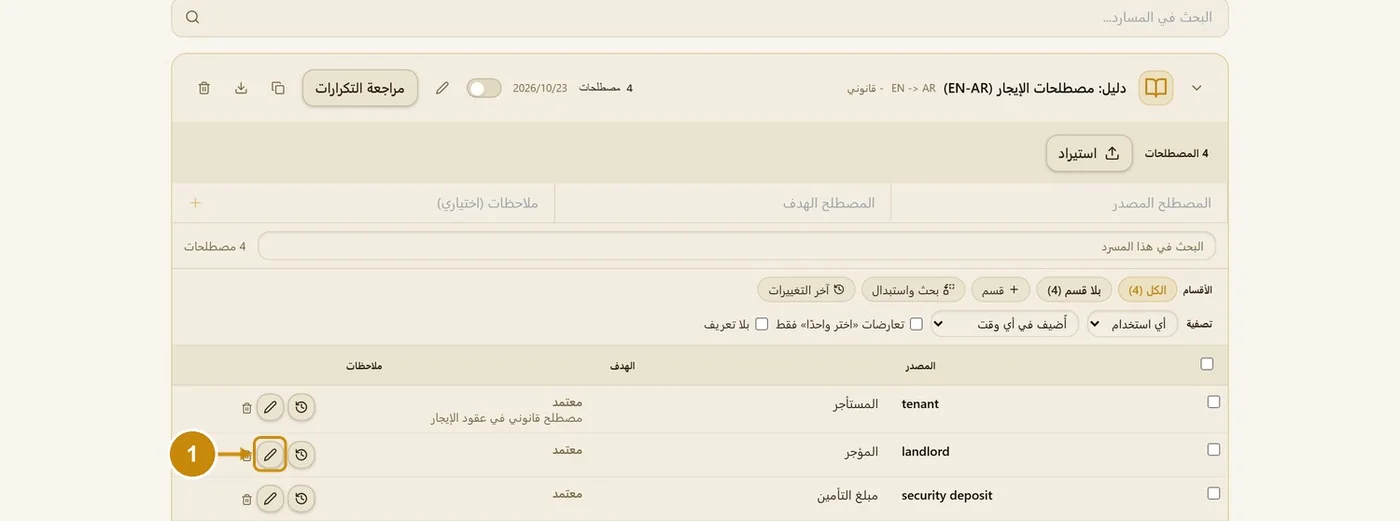Focus the المصطلح المصدر source term field
The image size is (1400, 521).
coord(1059,203)
